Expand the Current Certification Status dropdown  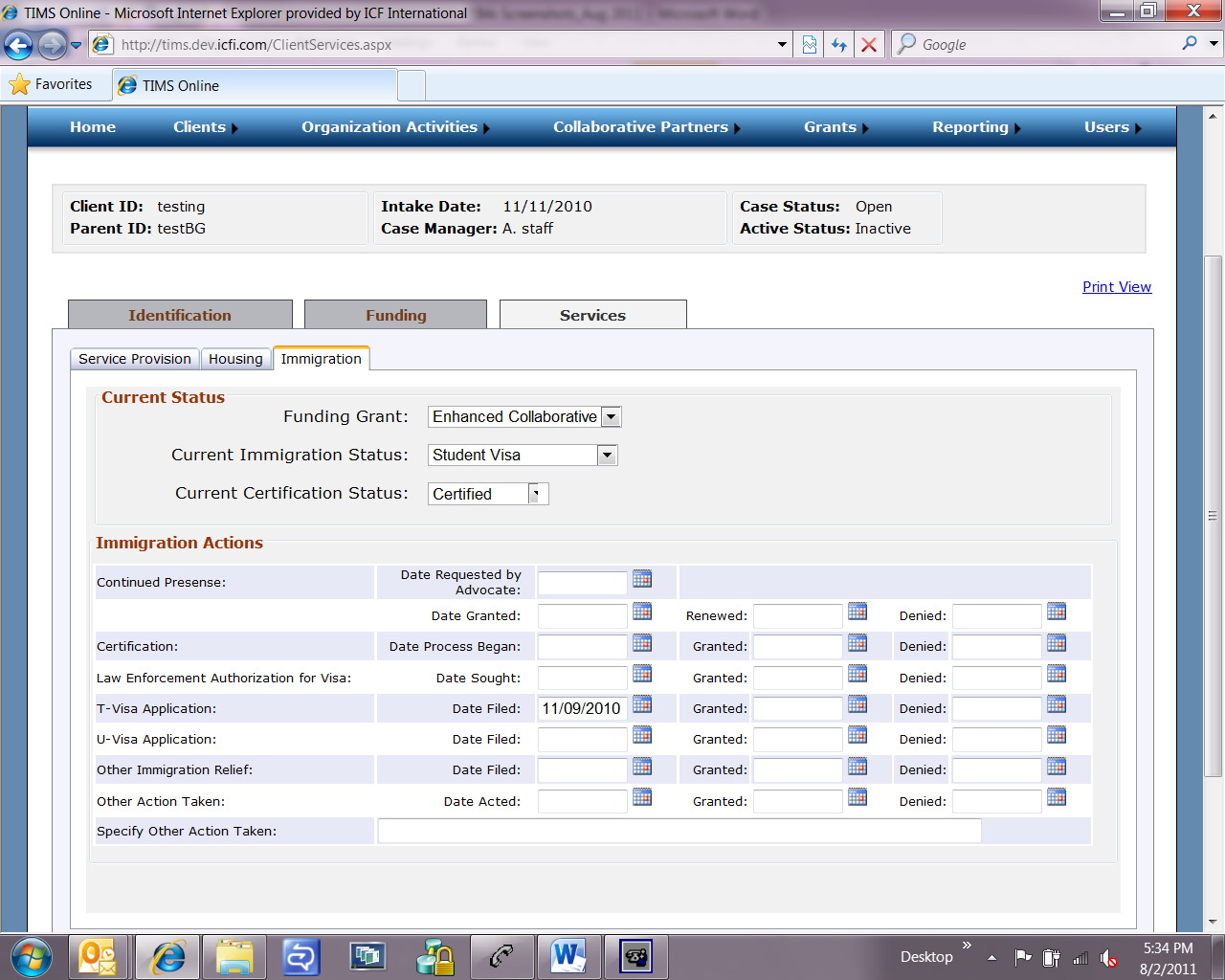point(536,494)
